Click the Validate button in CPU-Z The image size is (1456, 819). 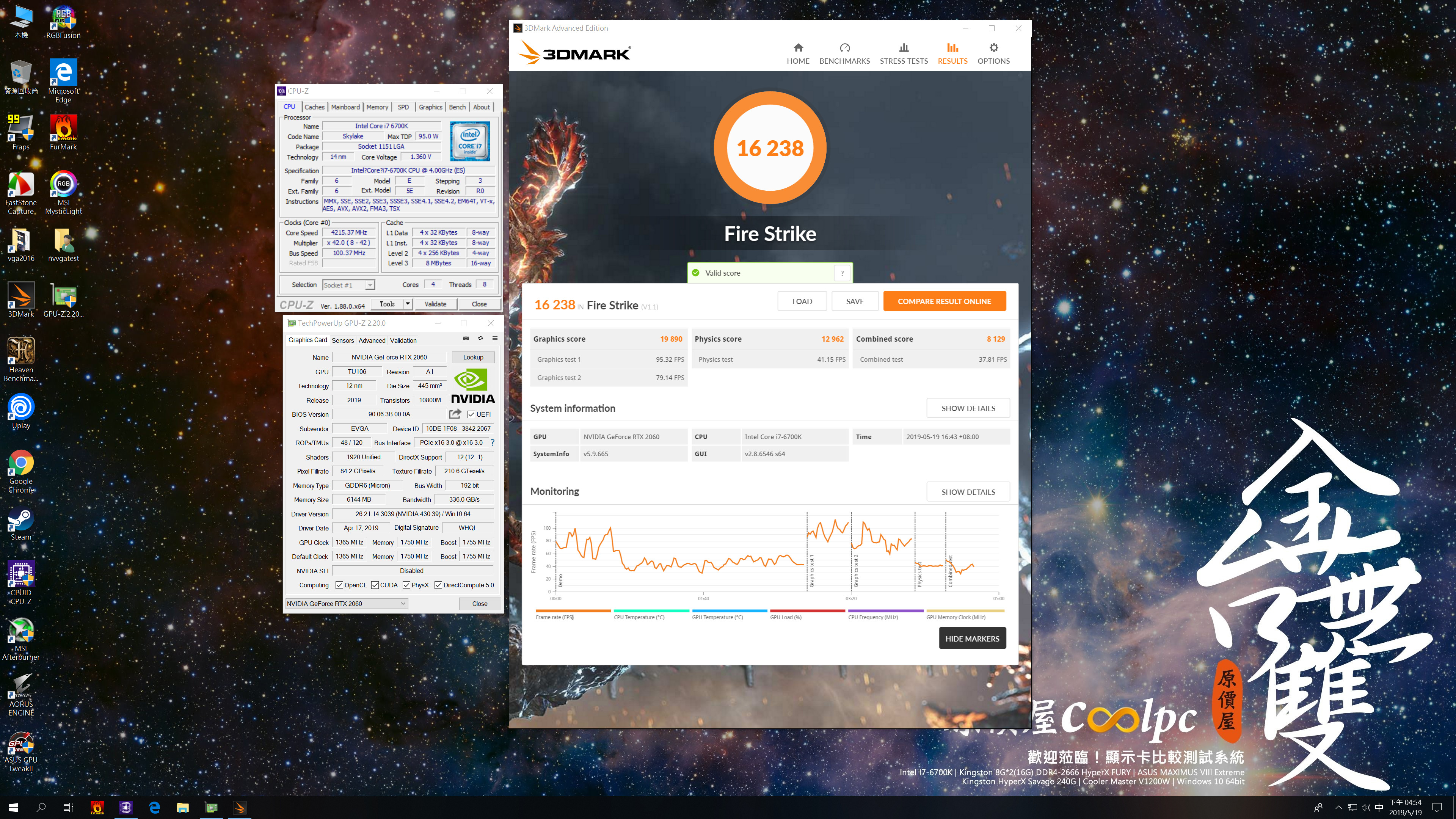click(435, 303)
